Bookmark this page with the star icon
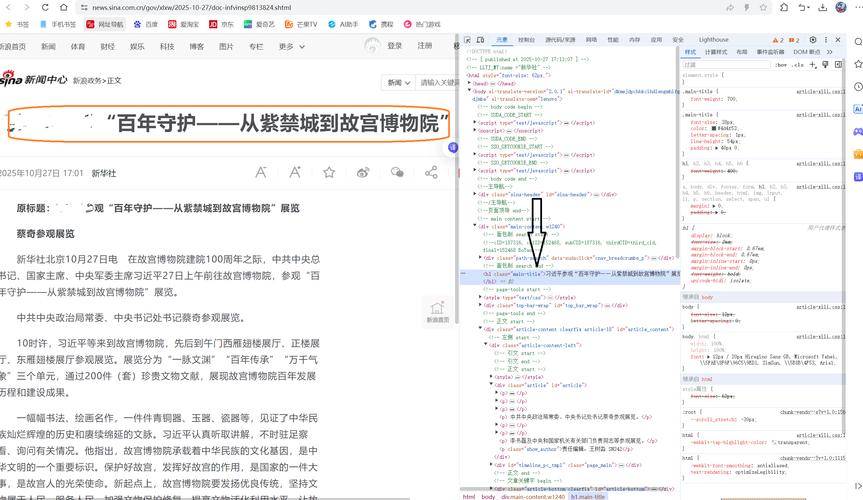 click(763, 8)
